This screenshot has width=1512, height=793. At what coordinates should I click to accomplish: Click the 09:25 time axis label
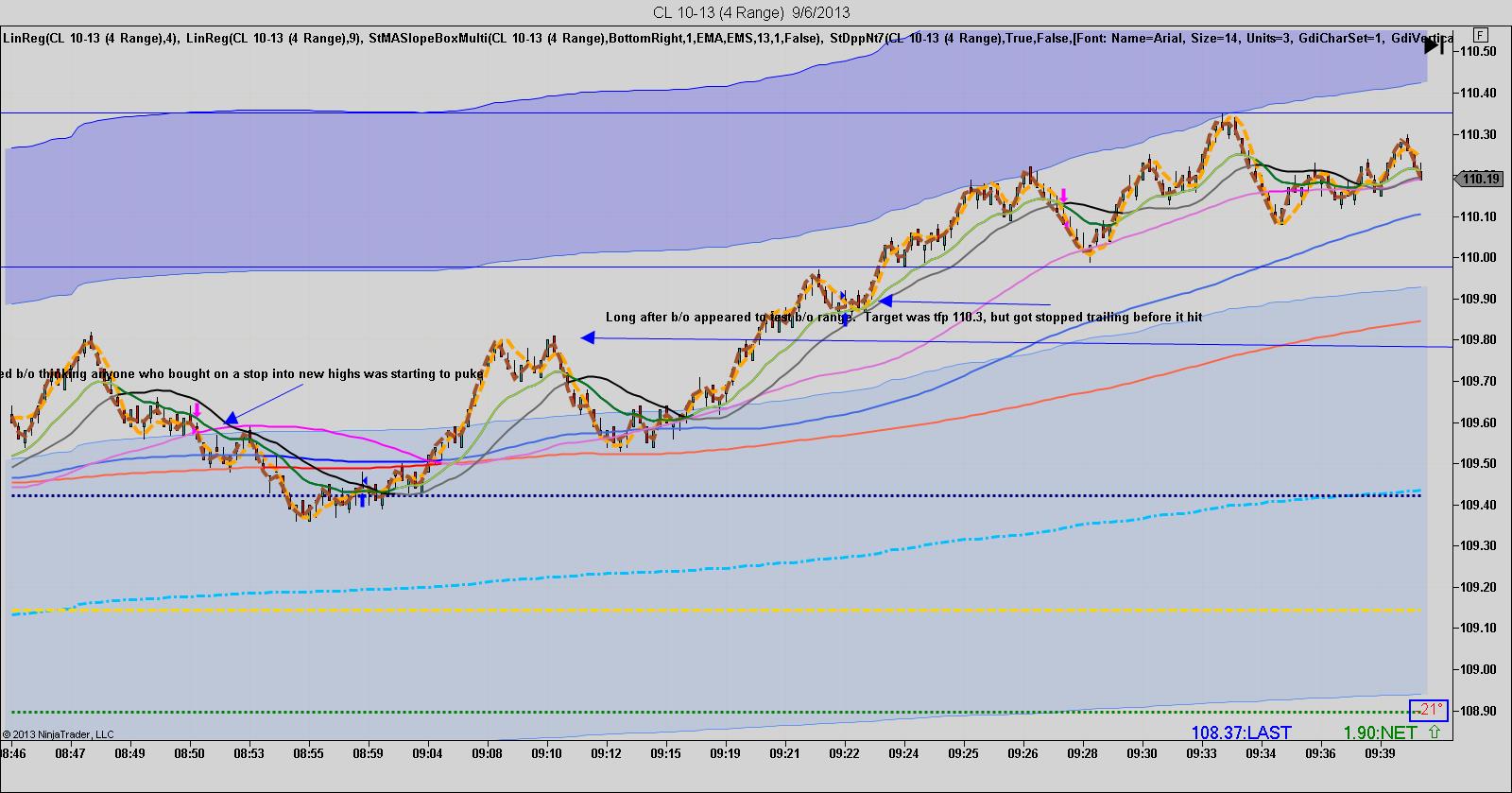[963, 754]
